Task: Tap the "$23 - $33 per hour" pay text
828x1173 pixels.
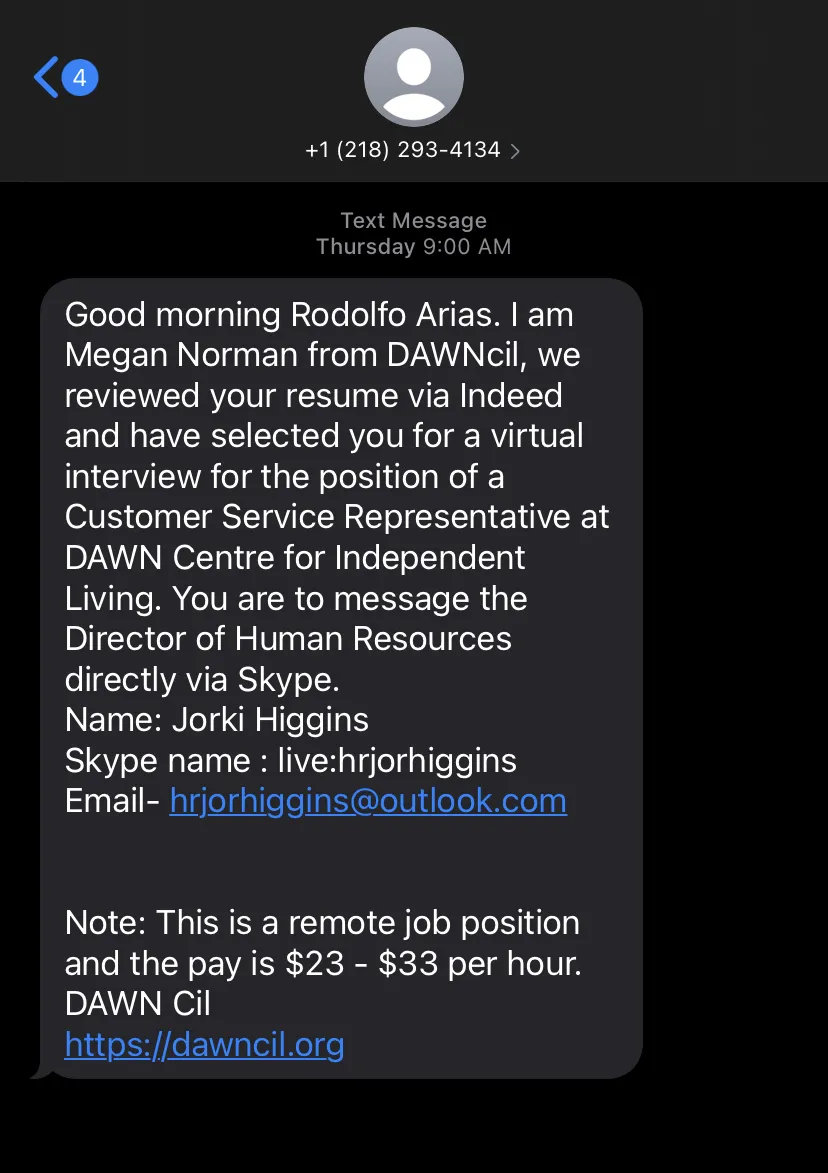Action: click(x=434, y=964)
